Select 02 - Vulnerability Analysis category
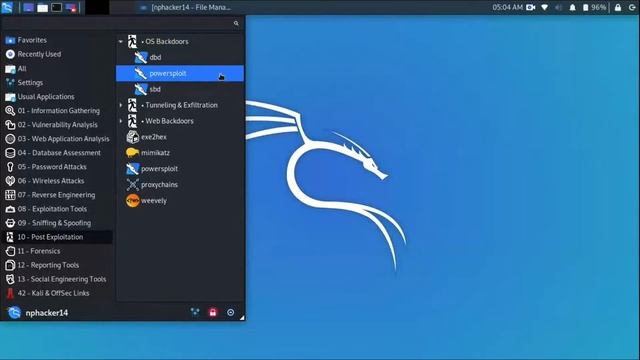 [x=57, y=125]
